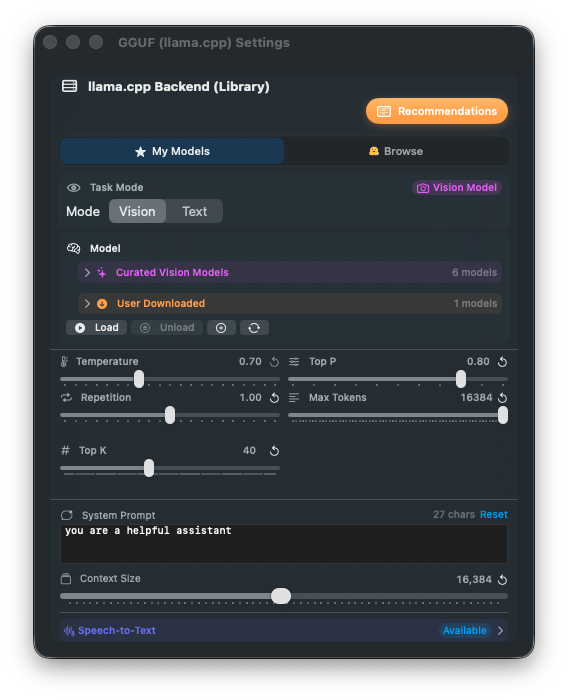The height and width of the screenshot is (700, 568).
Task: Open the Recommendations panel
Action: point(436,111)
